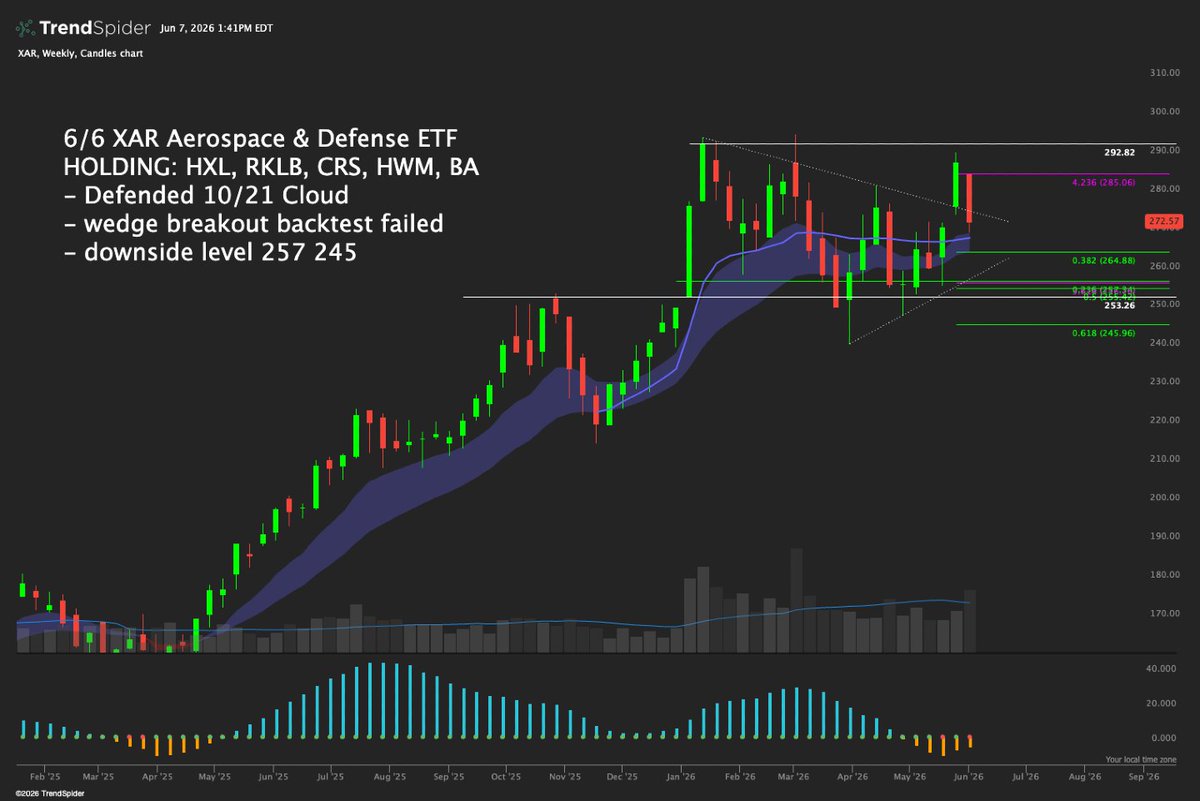Image resolution: width=1200 pixels, height=801 pixels.
Task: Click the 250.00 price axis label
Action: pyautogui.click(x=1163, y=305)
